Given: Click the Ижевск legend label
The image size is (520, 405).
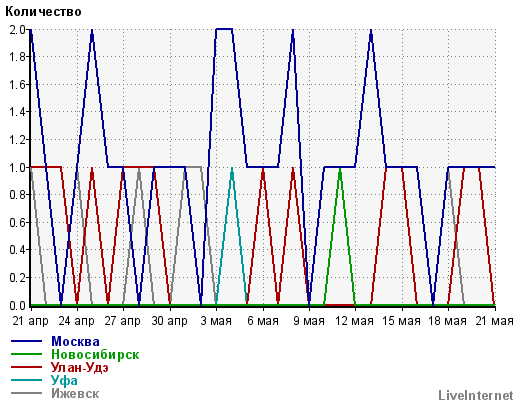Looking at the screenshot, I should [75, 394].
